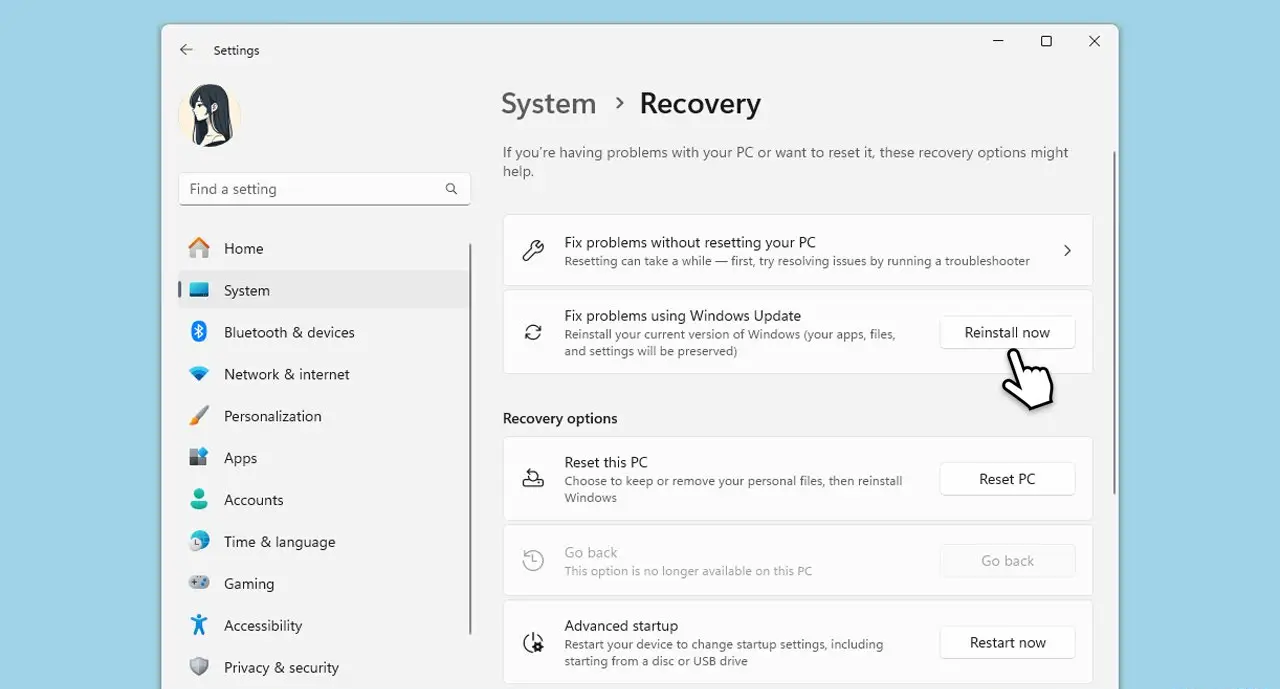Click Fix problems using Windows Update text
This screenshot has width=1280, height=689.
click(683, 315)
